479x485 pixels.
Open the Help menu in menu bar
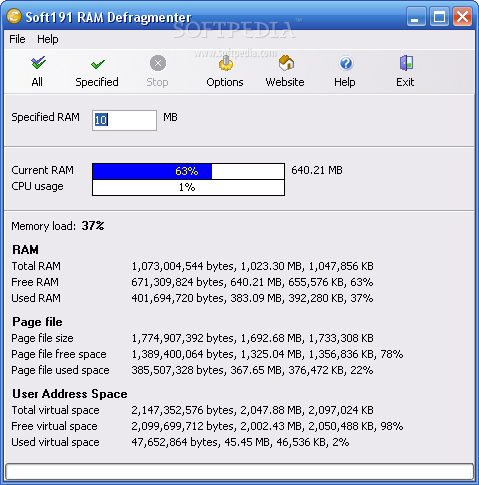(48, 39)
